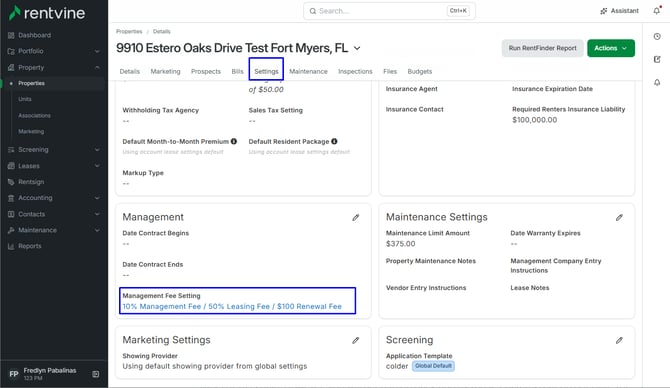
Task: Click Run RentFinder Report button
Action: [x=542, y=48]
